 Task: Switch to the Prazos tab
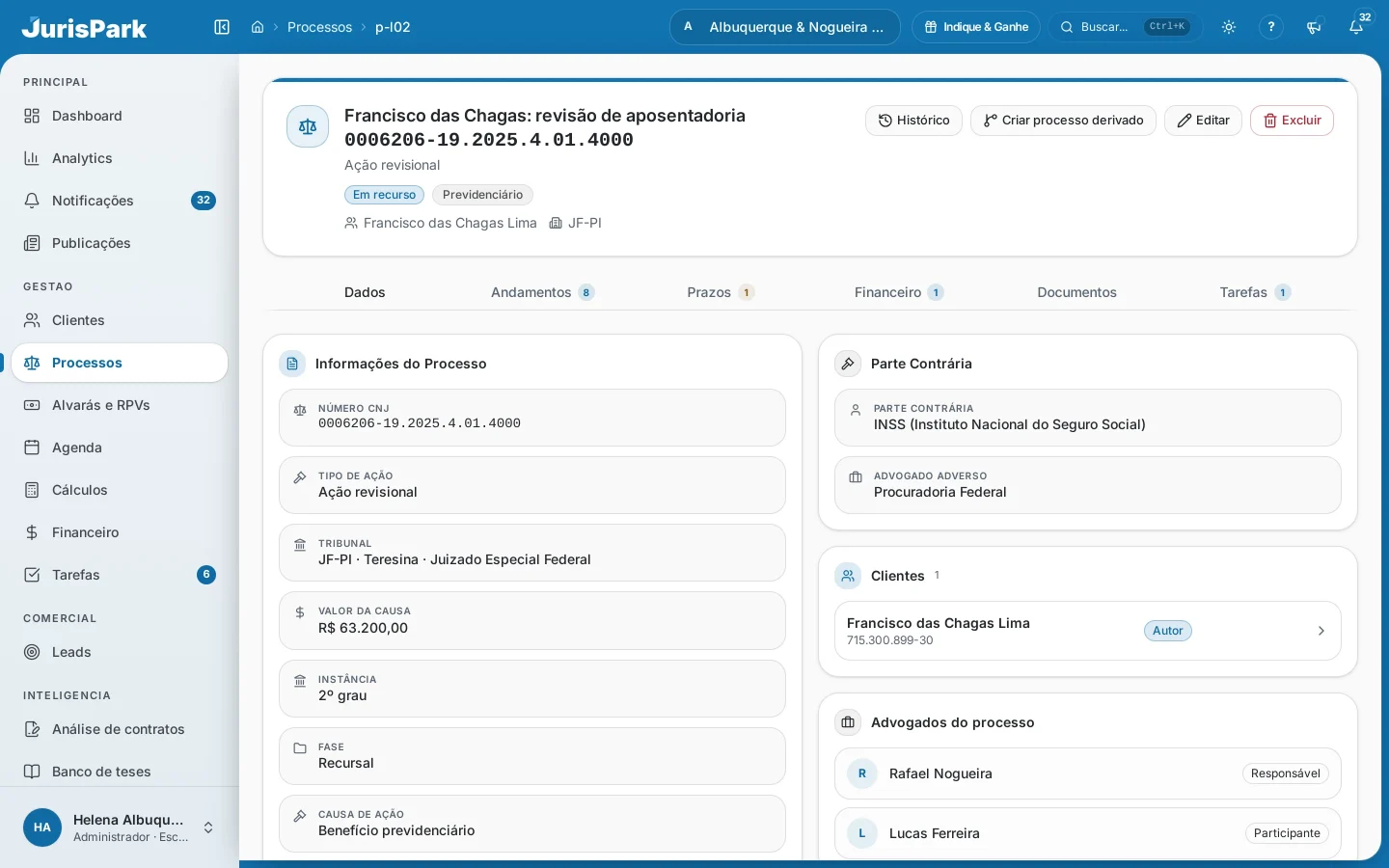721,292
